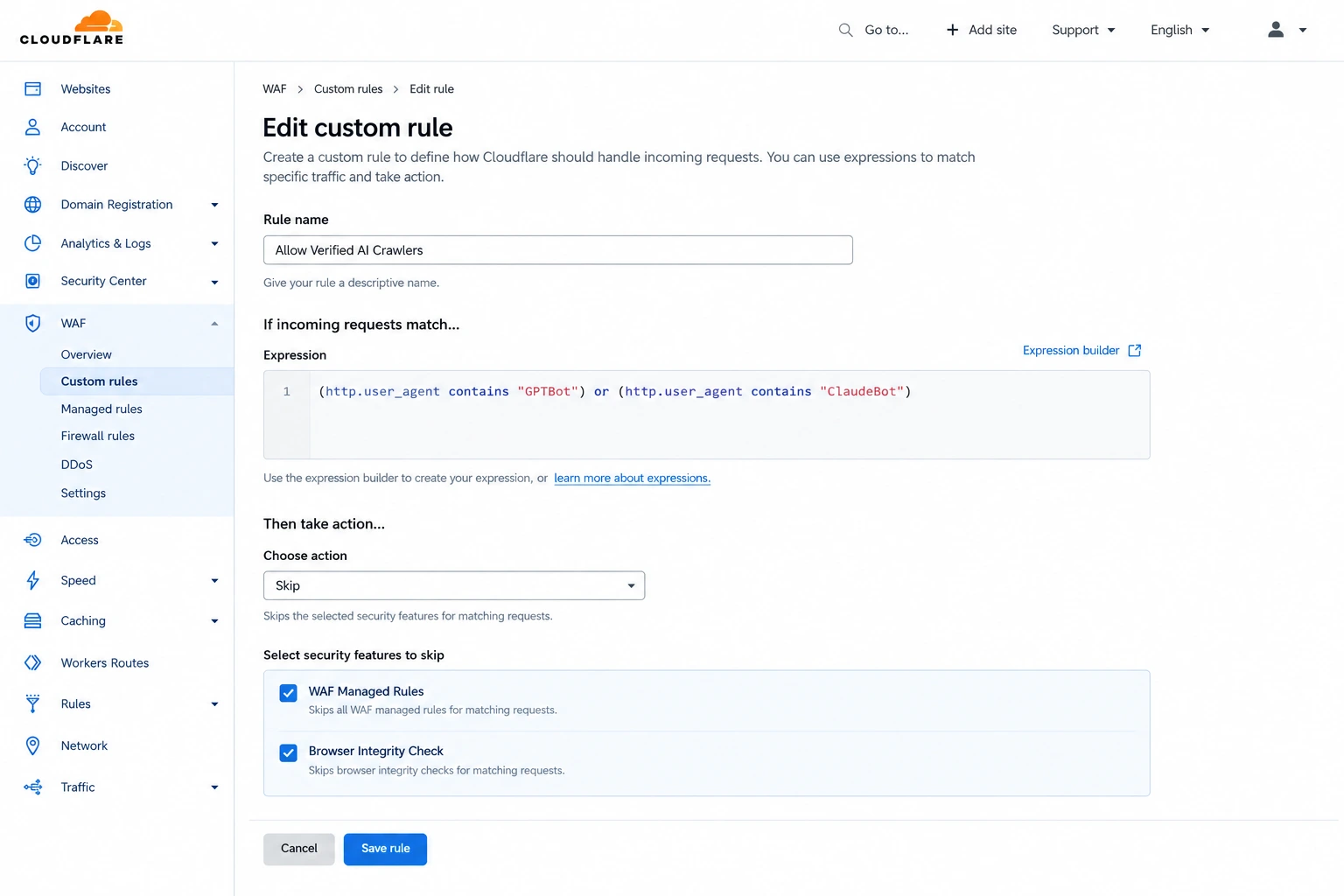Click the Access sidebar icon
This screenshot has width=1344, height=896.
(32, 540)
